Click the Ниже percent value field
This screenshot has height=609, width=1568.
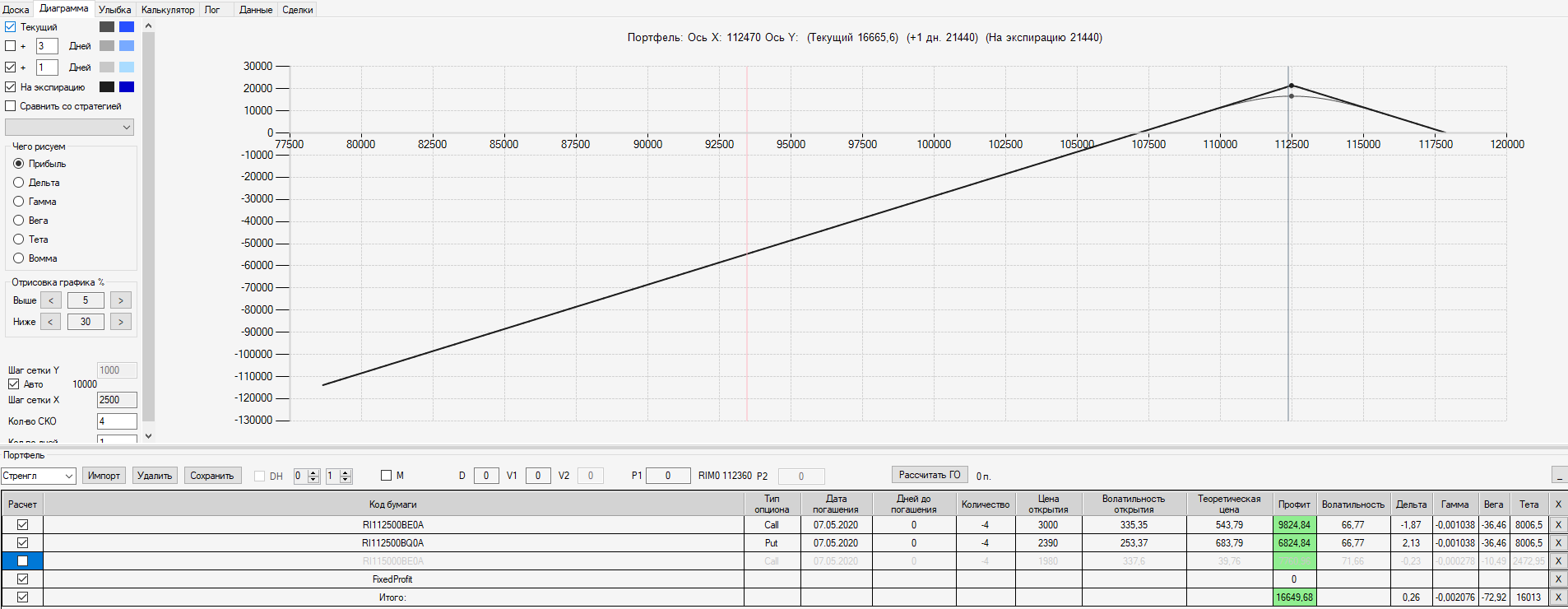(x=86, y=322)
